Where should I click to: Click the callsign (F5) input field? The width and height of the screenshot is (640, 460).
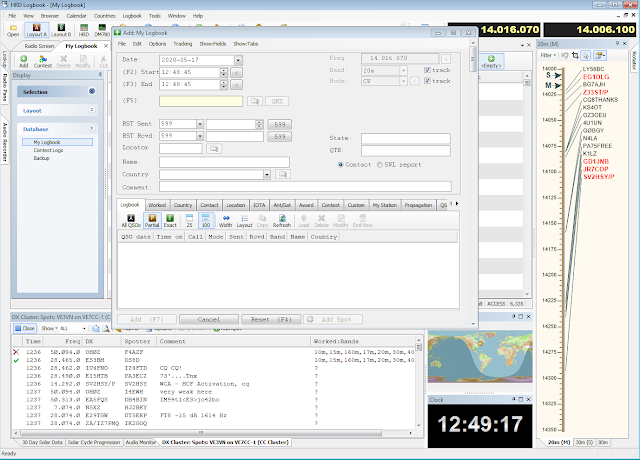click(201, 101)
